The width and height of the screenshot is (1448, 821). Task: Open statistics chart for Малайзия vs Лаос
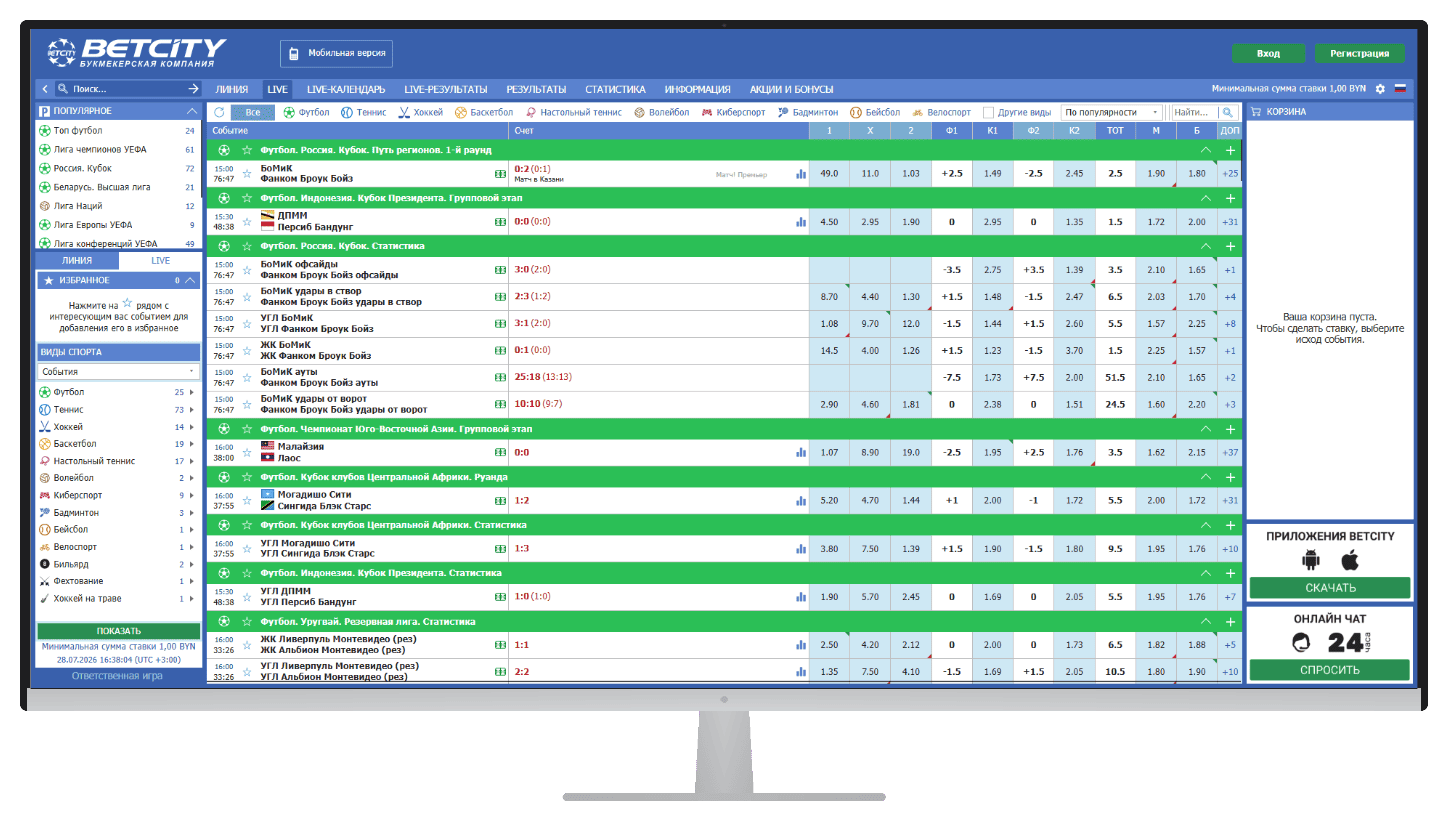(x=801, y=452)
